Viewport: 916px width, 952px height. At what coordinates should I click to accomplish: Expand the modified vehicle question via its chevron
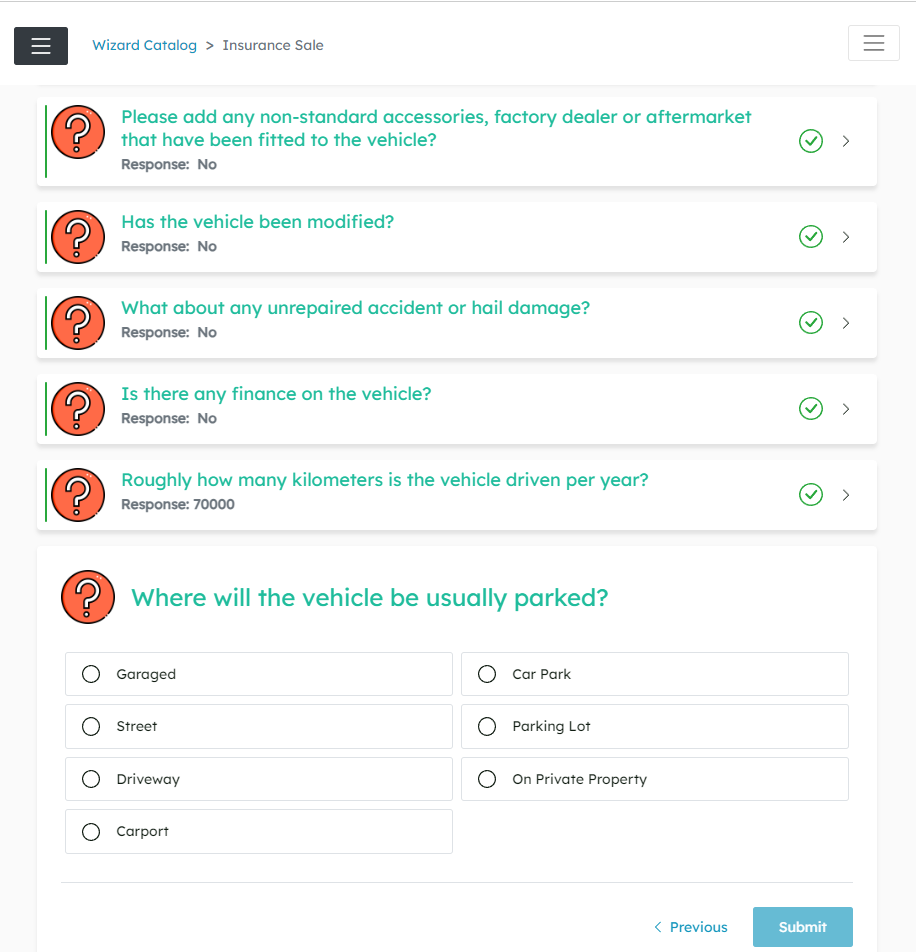[846, 236]
